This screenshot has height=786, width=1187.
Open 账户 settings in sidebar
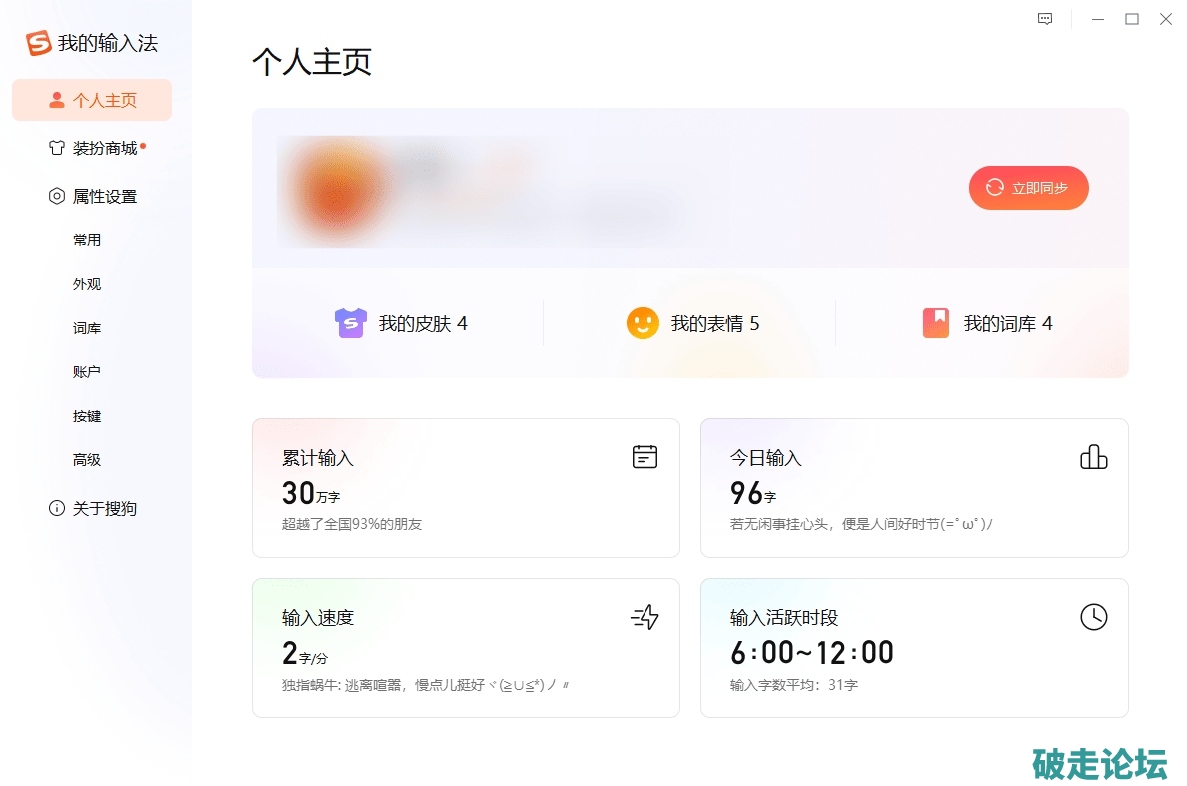(x=87, y=372)
